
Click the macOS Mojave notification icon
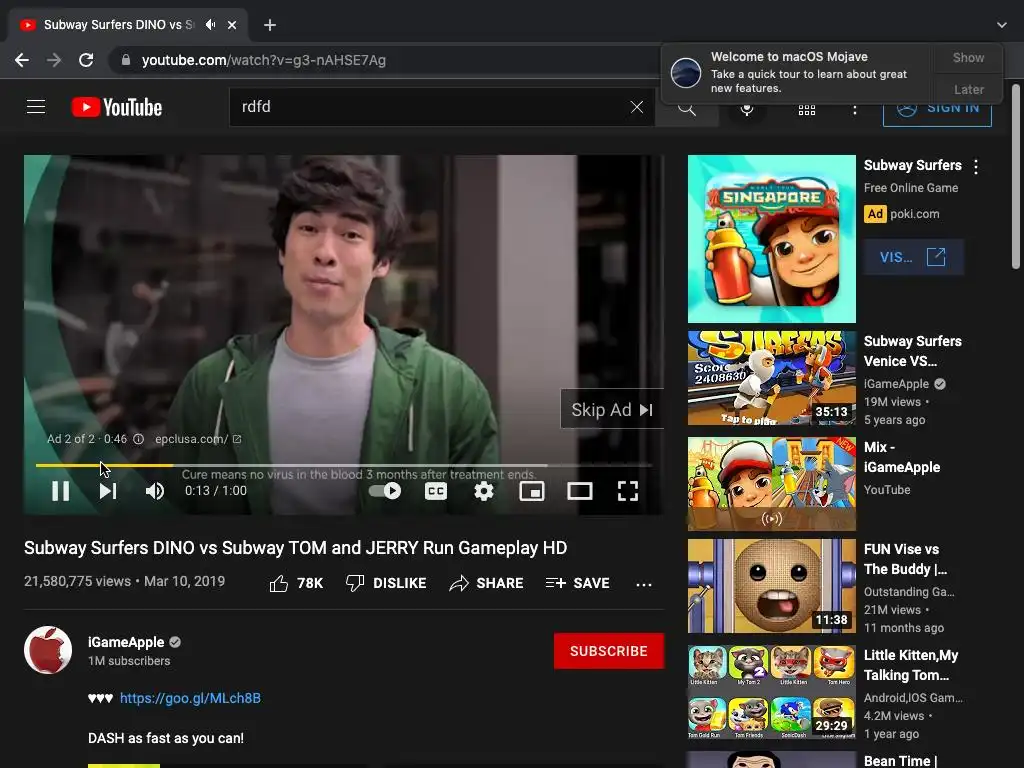[x=686, y=72]
